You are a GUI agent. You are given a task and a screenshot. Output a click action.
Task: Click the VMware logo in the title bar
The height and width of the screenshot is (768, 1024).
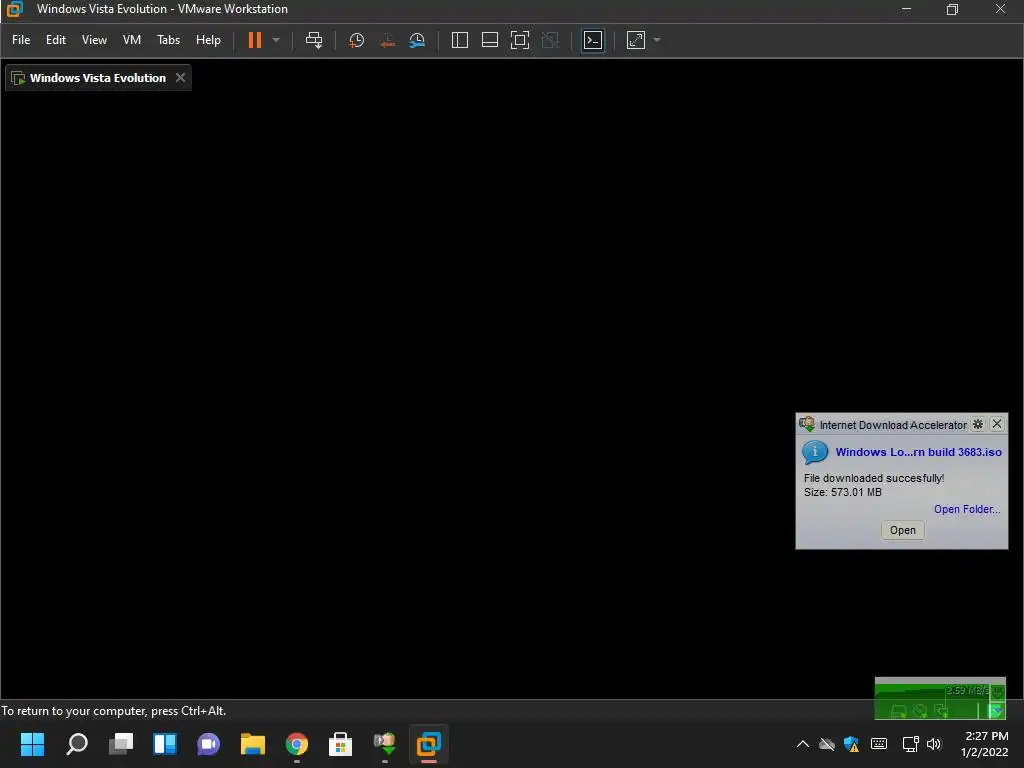[14, 9]
